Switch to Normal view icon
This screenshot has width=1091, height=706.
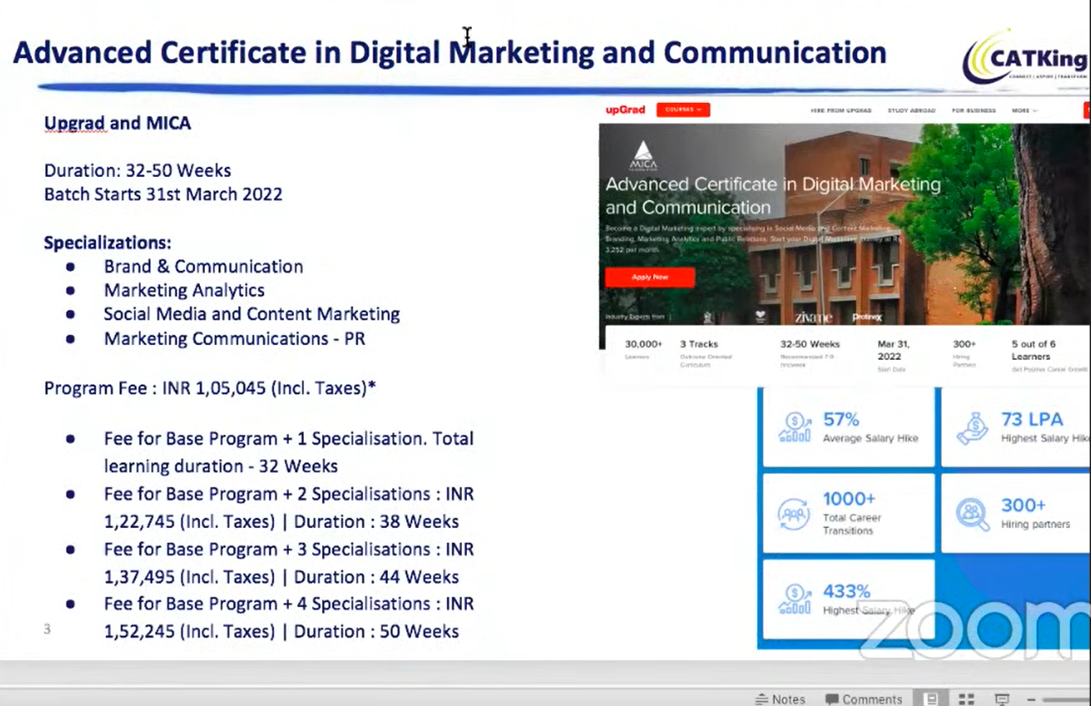pyautogui.click(x=931, y=699)
